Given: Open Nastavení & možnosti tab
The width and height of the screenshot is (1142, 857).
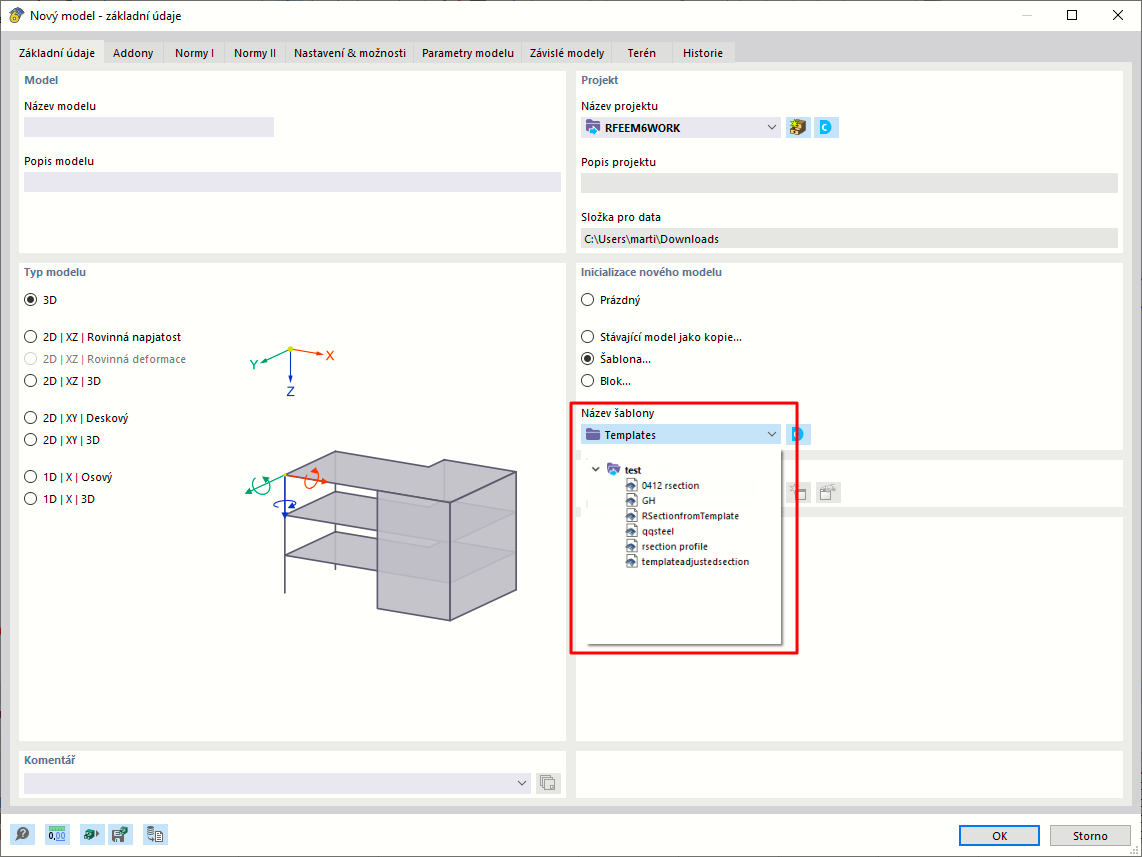Looking at the screenshot, I should 350,53.
